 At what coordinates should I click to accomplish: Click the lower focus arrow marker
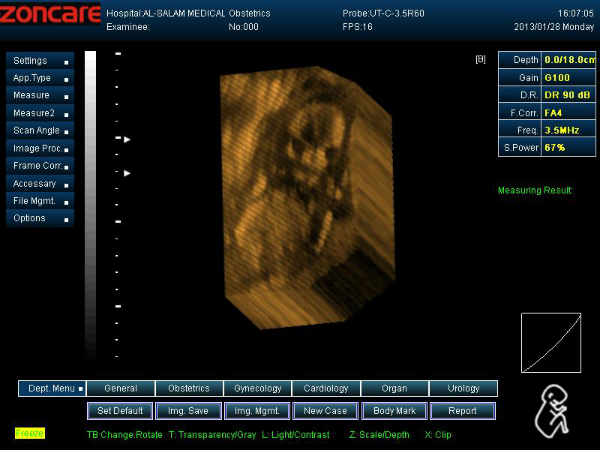127,173
